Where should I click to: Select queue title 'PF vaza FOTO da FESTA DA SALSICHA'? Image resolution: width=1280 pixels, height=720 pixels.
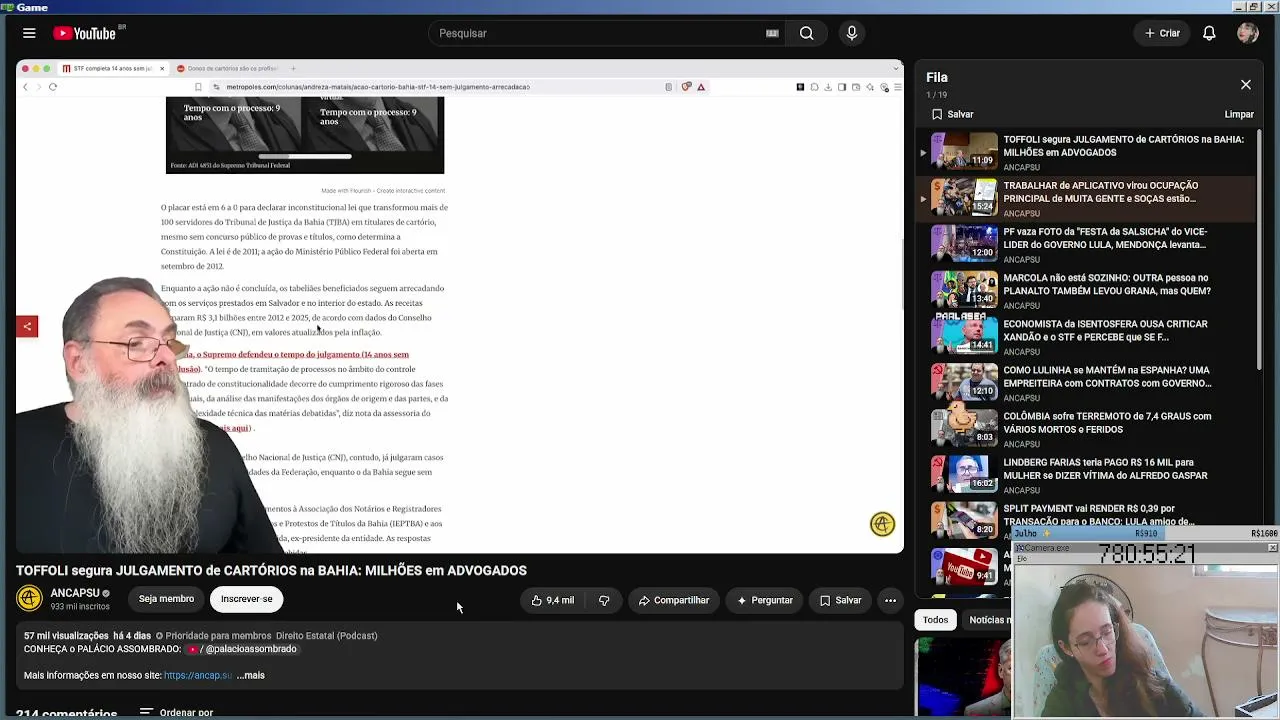tap(1104, 238)
